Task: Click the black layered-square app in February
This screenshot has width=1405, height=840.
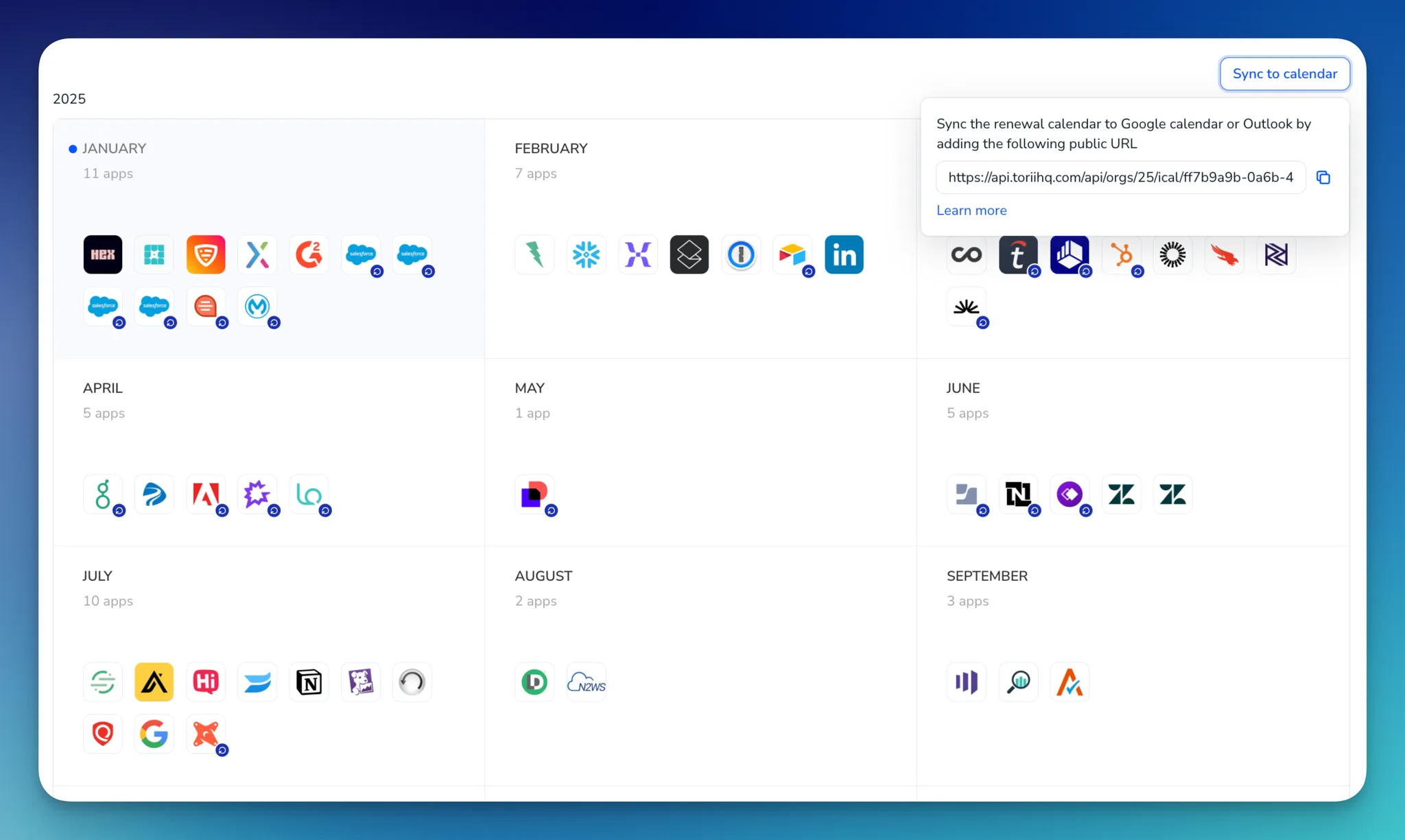Action: coord(689,254)
